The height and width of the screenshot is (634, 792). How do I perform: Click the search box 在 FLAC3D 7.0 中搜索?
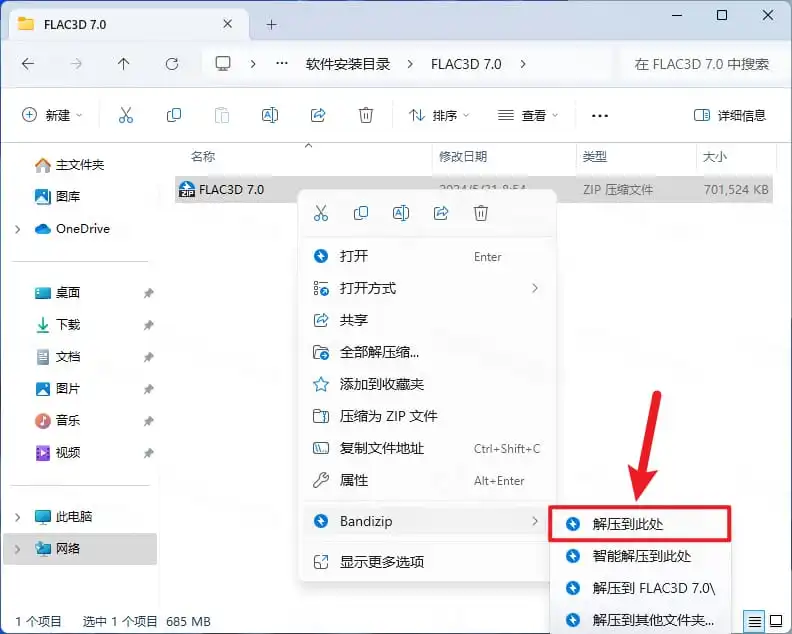(x=701, y=64)
